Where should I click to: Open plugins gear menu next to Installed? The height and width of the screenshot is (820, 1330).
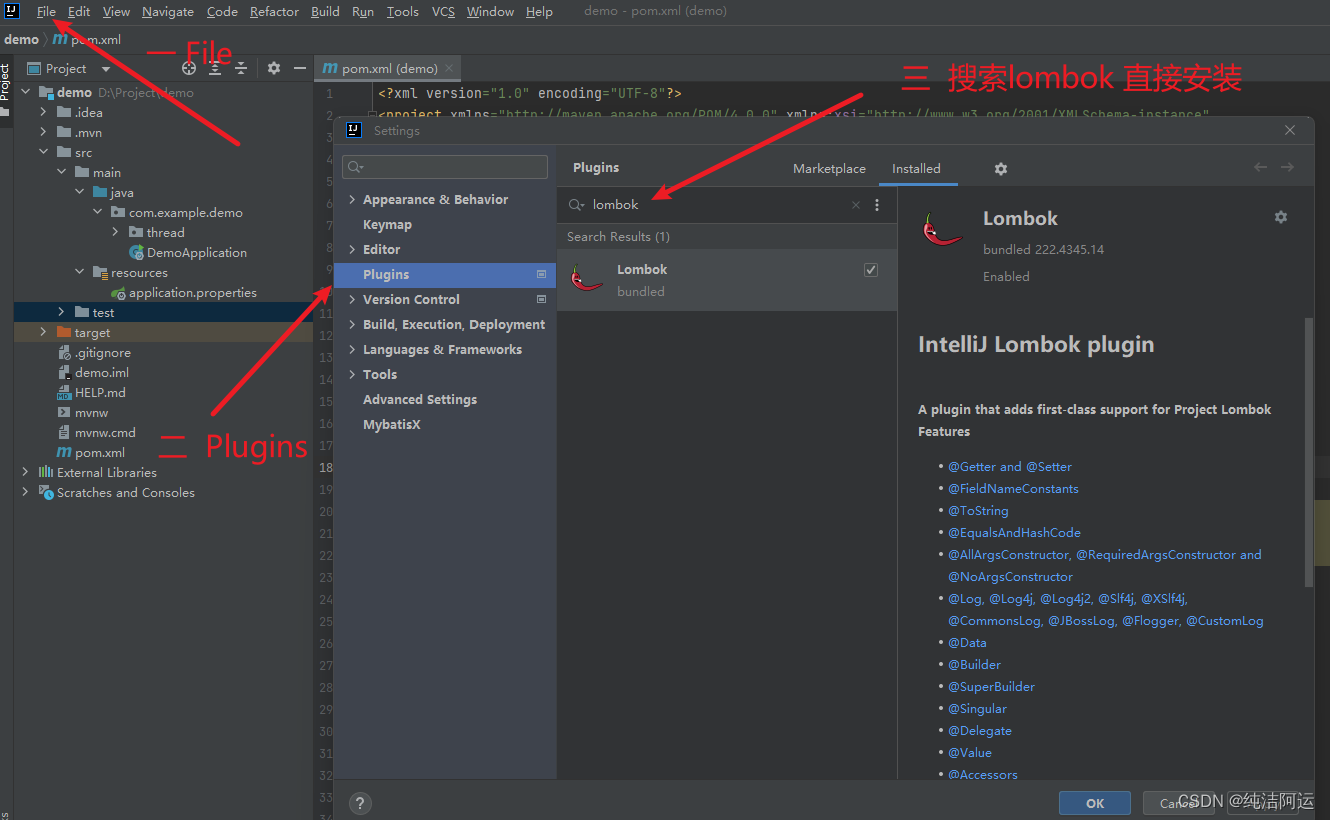point(1001,169)
